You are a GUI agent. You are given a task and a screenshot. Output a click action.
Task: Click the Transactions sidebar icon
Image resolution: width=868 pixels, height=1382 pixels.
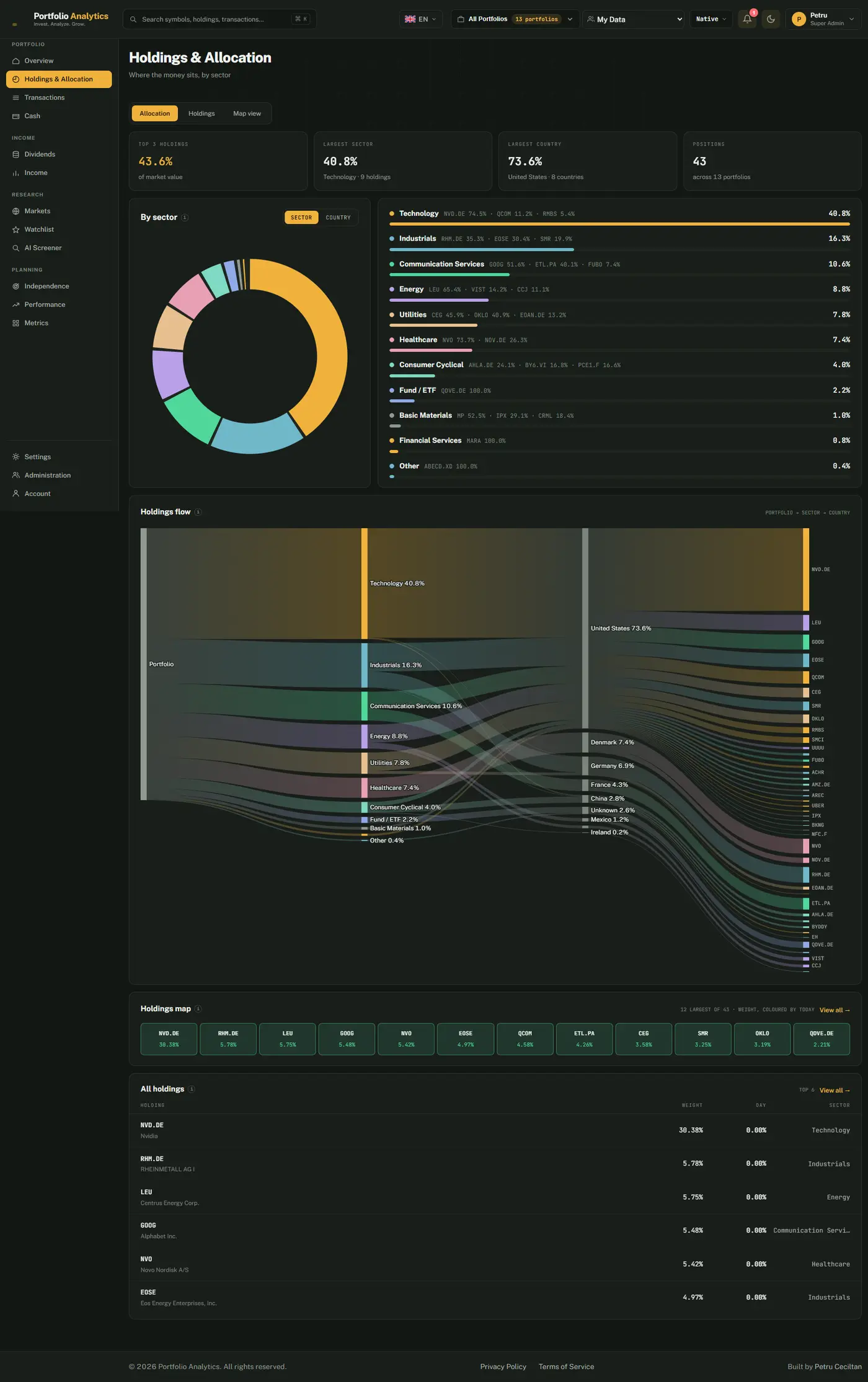point(16,98)
